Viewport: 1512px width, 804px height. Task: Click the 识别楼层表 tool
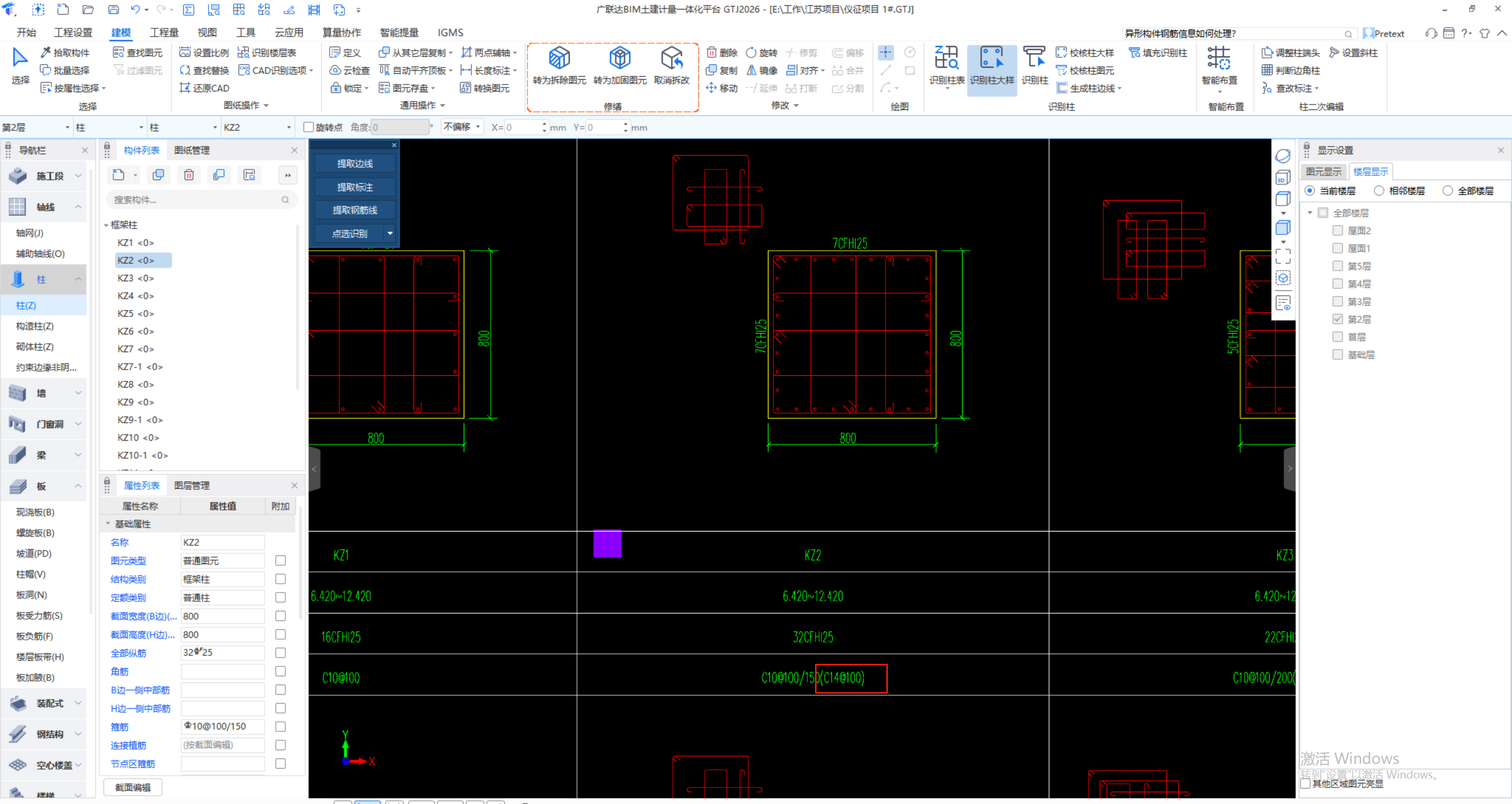pos(267,53)
